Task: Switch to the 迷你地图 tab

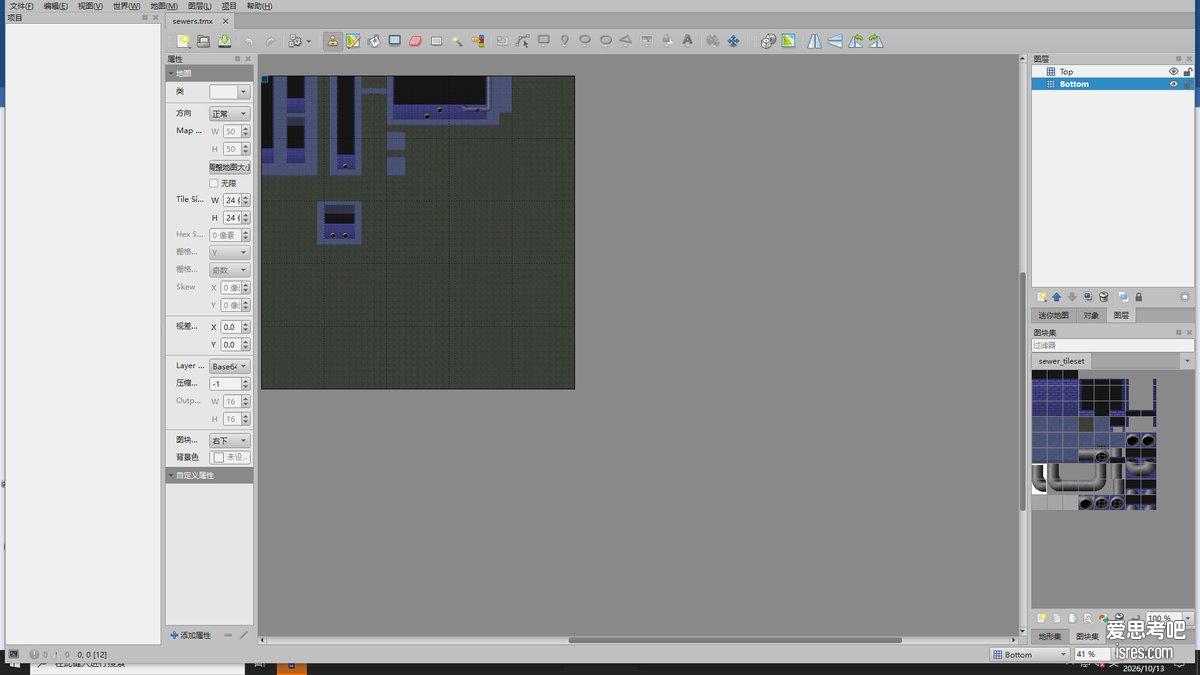Action: [x=1052, y=315]
